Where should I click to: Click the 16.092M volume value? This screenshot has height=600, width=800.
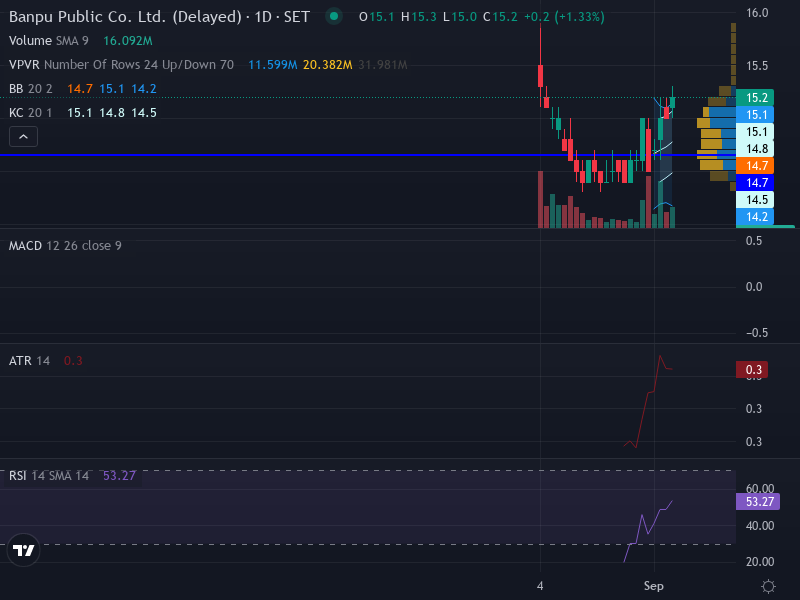[x=128, y=41]
